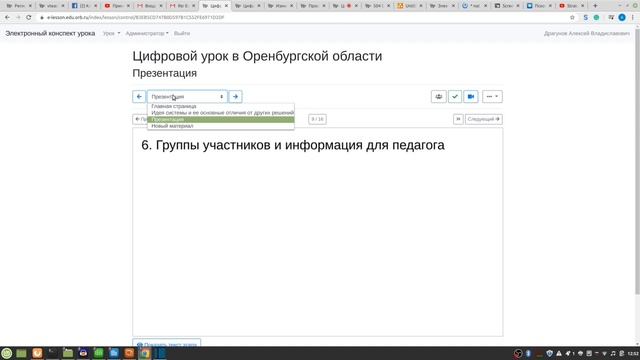Click the Bluetooth tray icon
The image size is (640, 360).
point(528,353)
